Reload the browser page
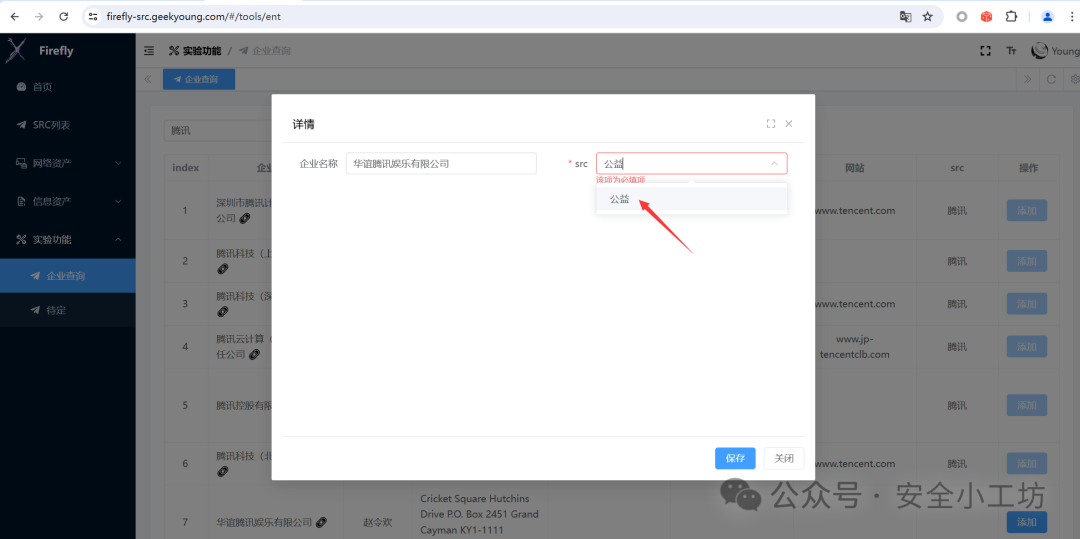 point(63,17)
